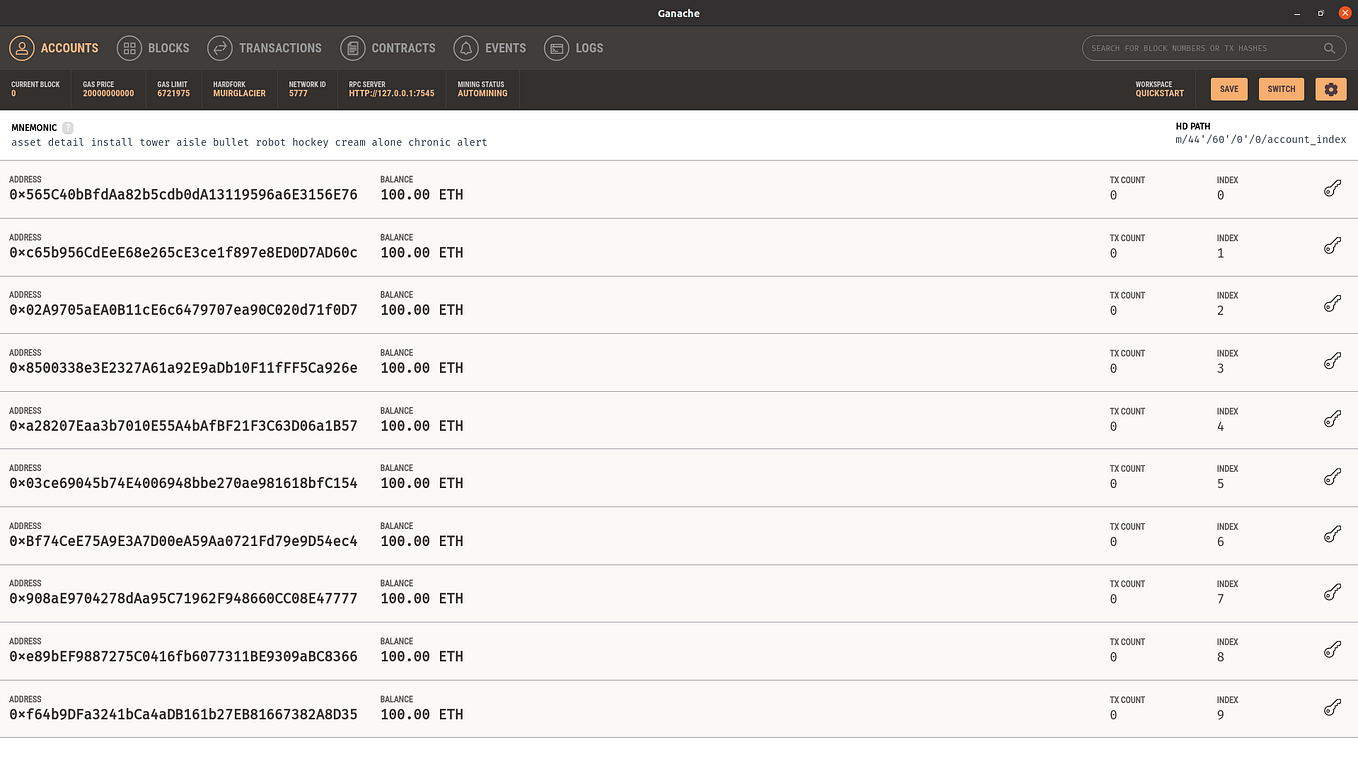Viewport: 1358px width, 764px height.
Task: Click the Switch workspace button
Action: pyautogui.click(x=1281, y=89)
